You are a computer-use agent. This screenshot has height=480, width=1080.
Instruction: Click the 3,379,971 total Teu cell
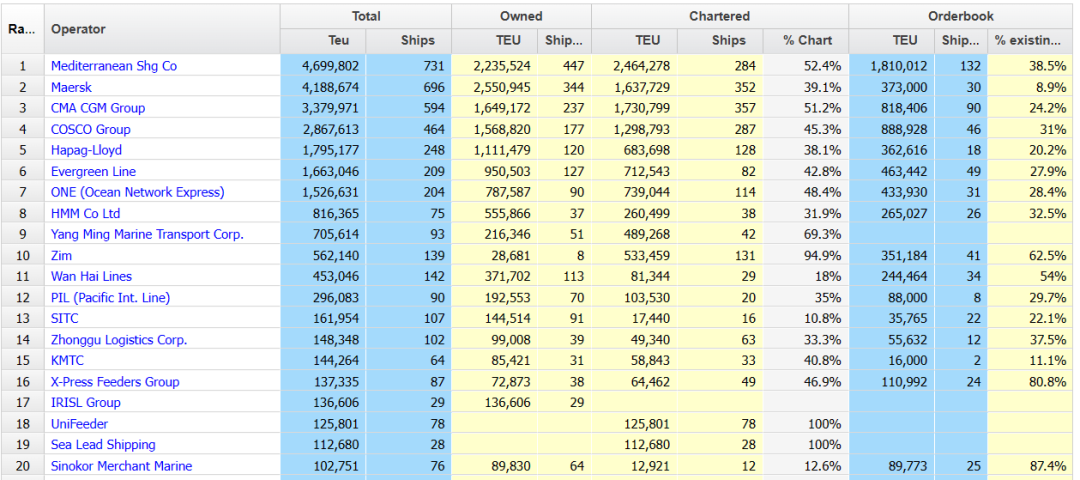[323, 108]
